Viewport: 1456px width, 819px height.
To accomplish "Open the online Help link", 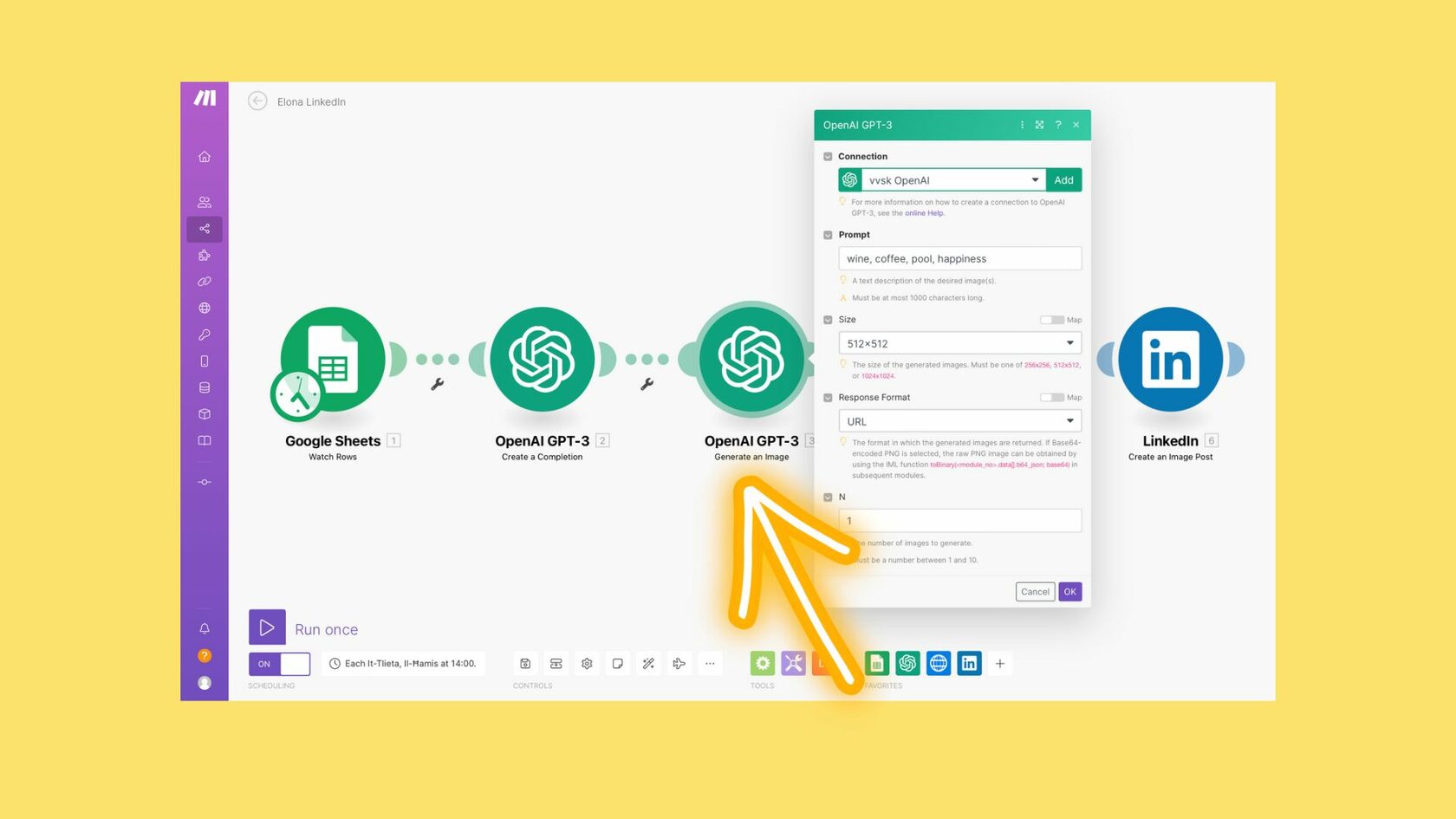I will pos(924,213).
